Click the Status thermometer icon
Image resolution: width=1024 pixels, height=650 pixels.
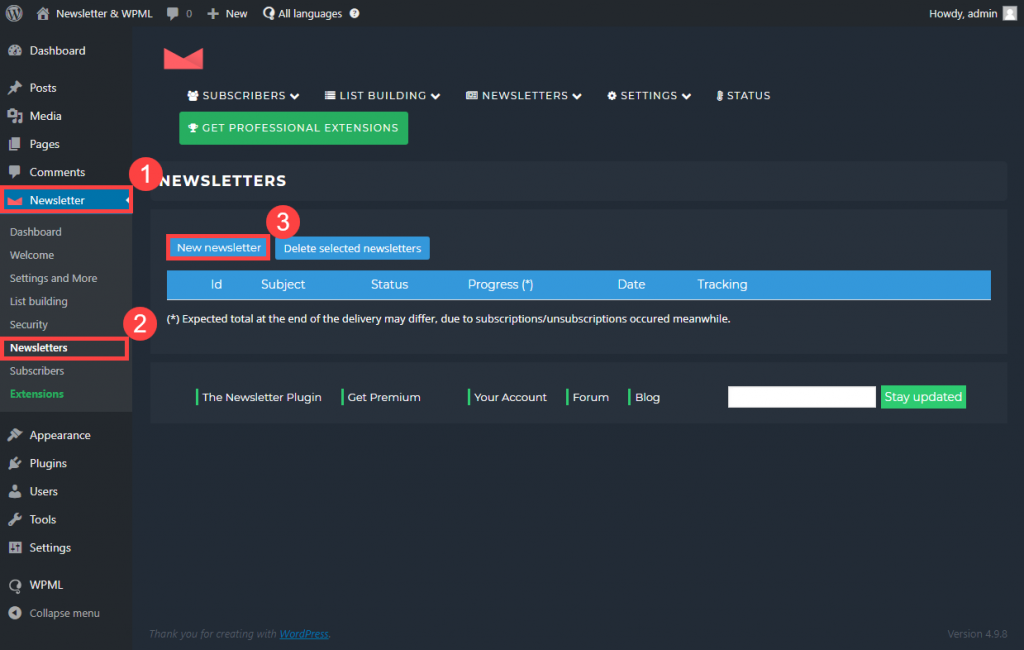tap(720, 96)
